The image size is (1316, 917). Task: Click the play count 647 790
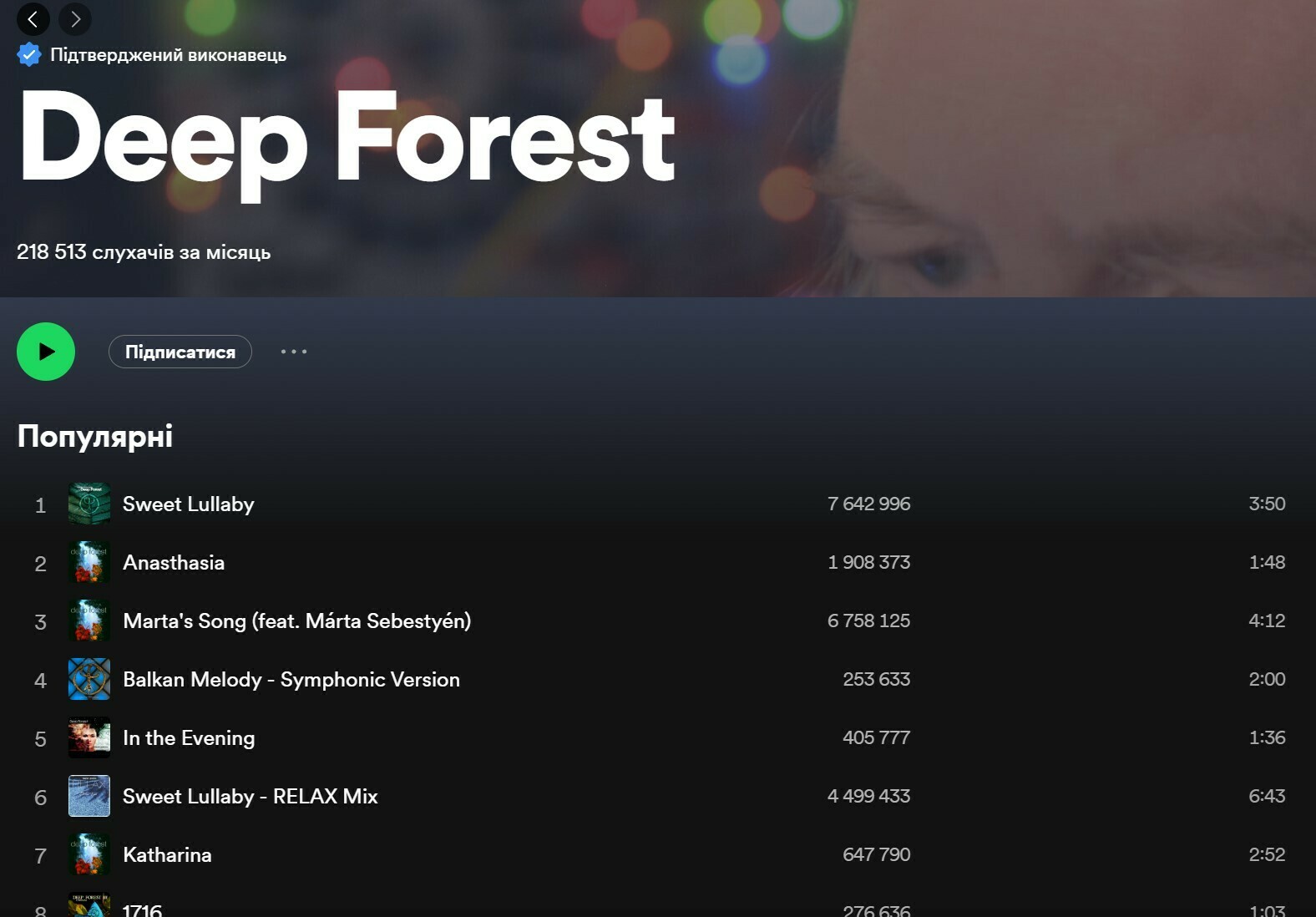coord(877,854)
